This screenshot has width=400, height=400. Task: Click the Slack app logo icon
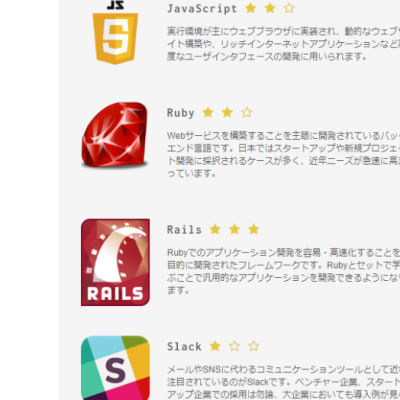click(x=115, y=368)
